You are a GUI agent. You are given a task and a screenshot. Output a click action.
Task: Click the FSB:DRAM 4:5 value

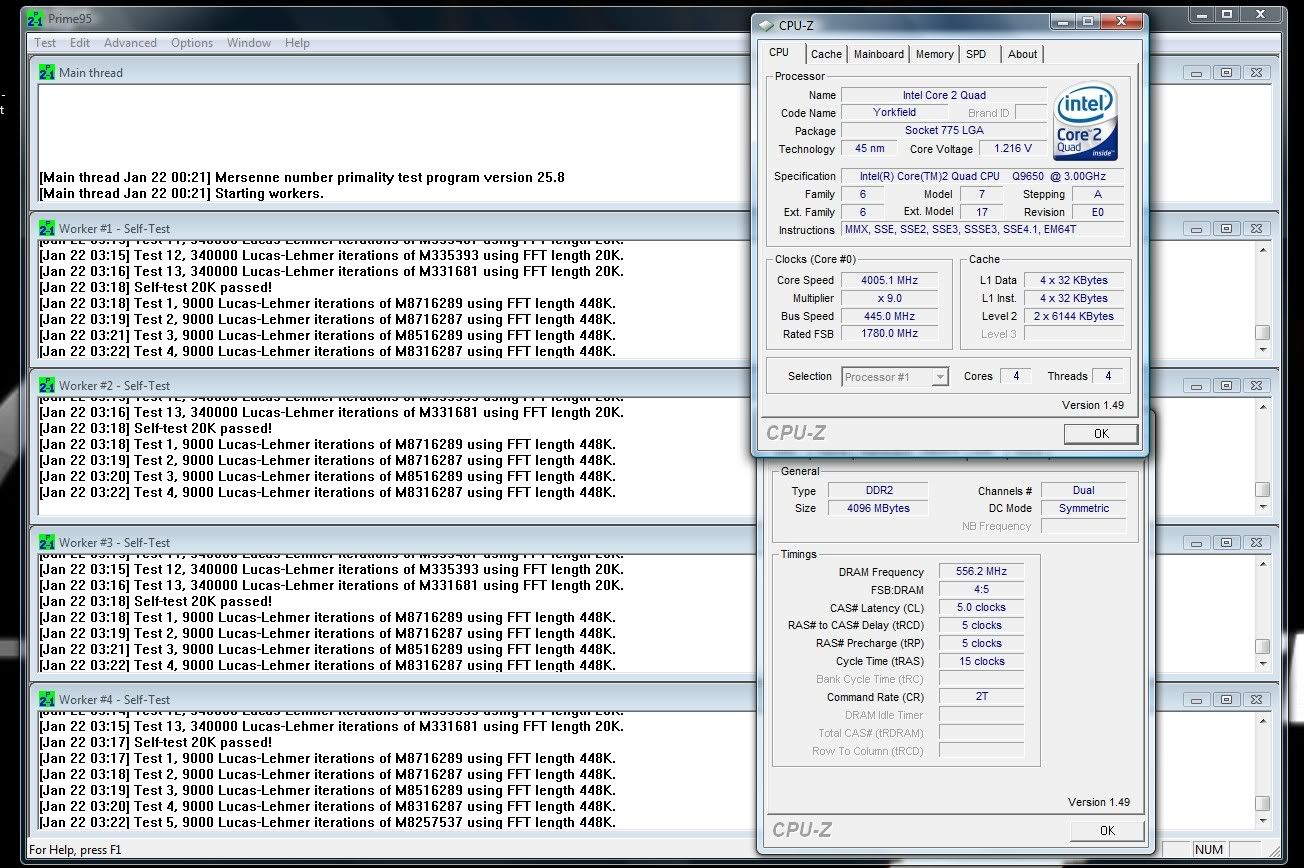[x=981, y=590]
